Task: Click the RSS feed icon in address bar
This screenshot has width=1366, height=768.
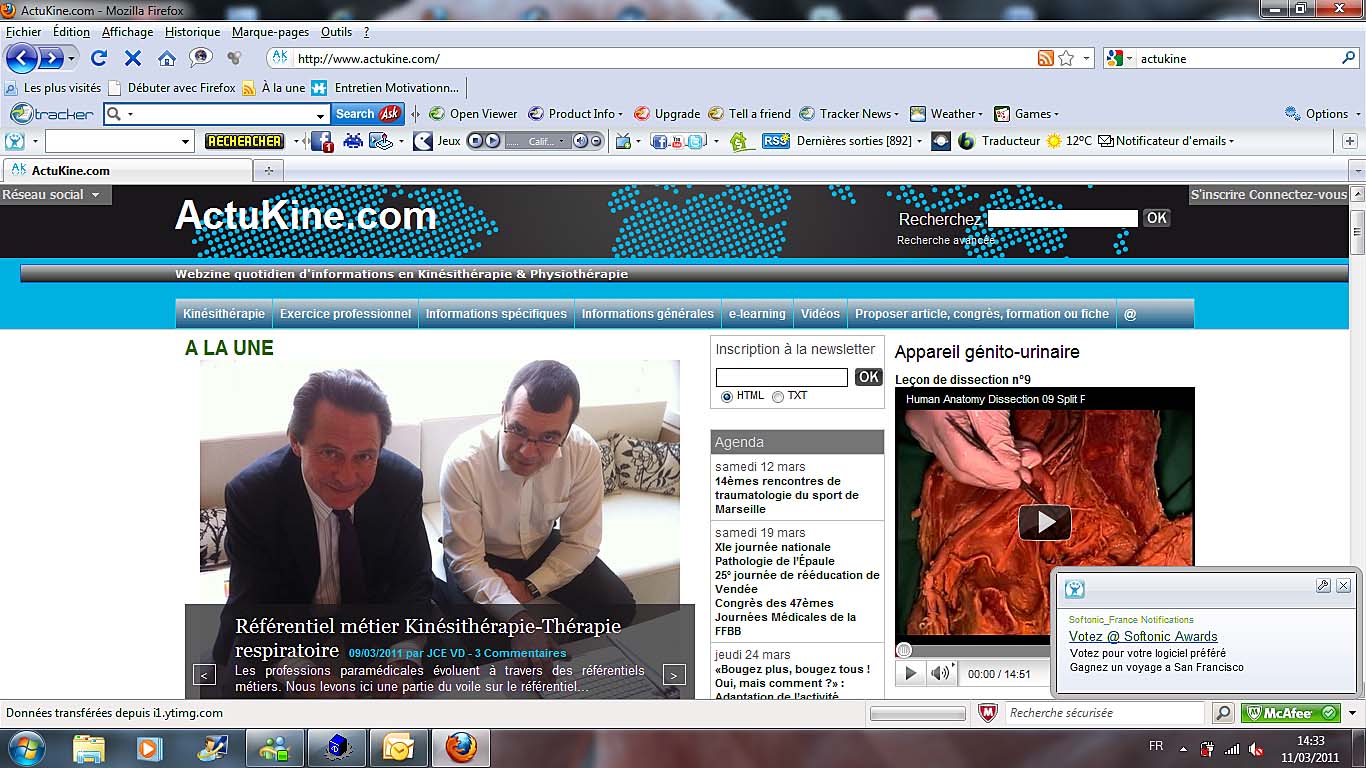Action: 1046,58
